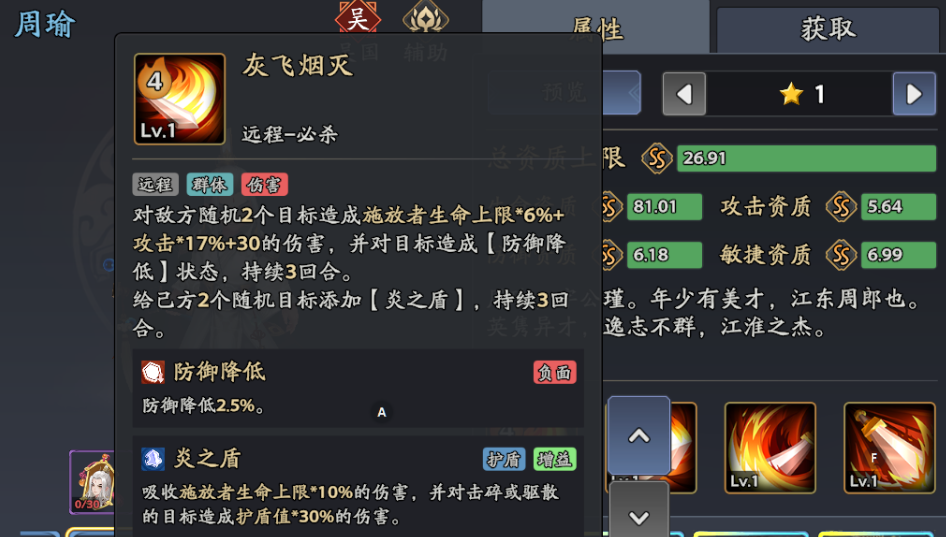The height and width of the screenshot is (537, 946).
Task: Click the S-rank badge beside 总资质上限
Action: (657, 159)
